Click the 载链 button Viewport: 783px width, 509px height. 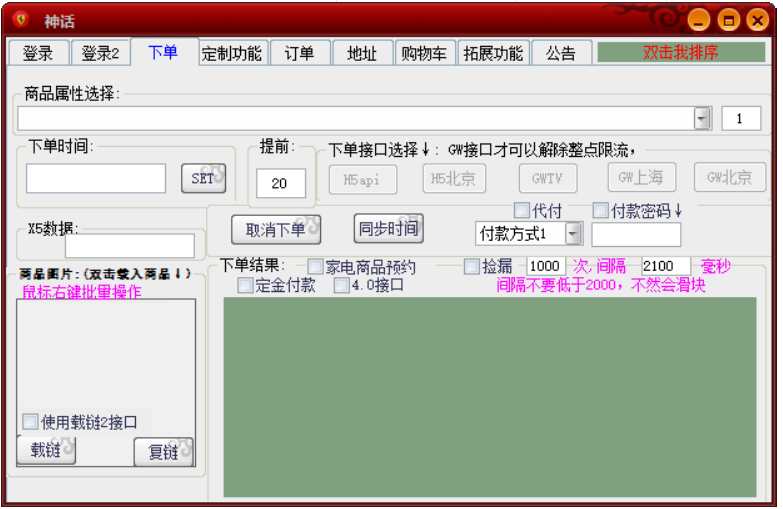[x=46, y=451]
